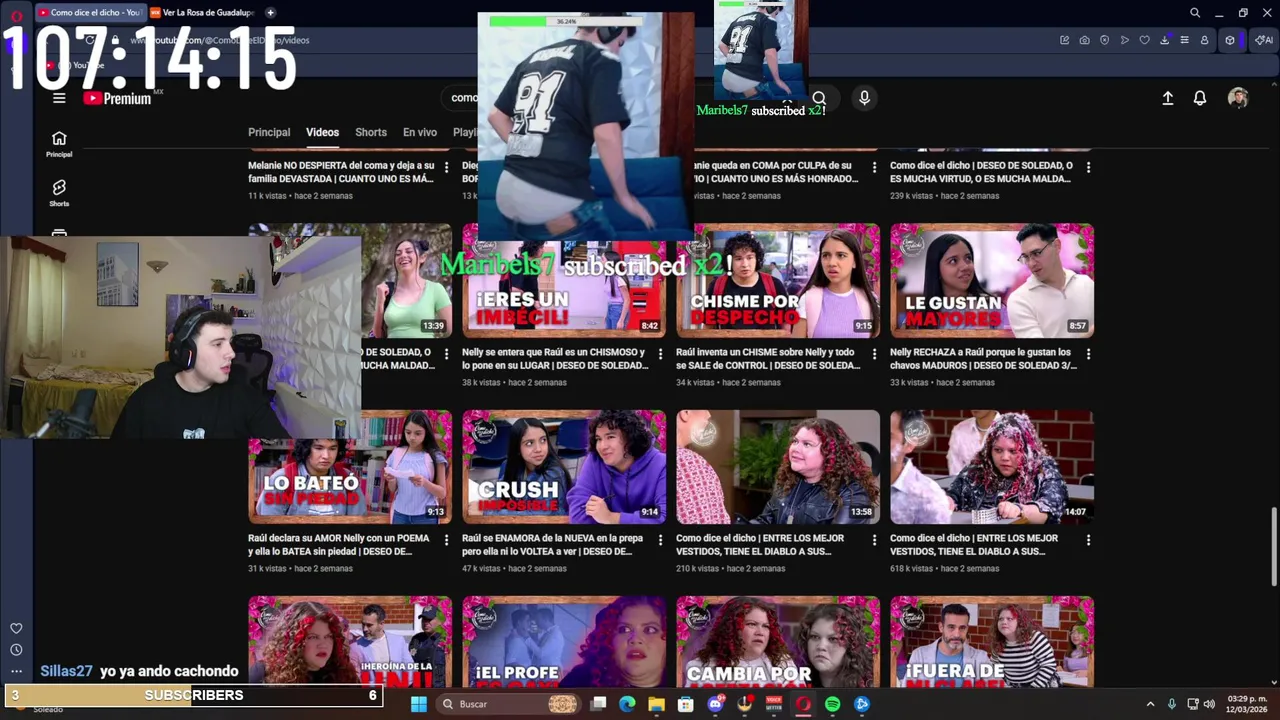
Task: Open YouTube hamburger guide menu
Action: tap(59, 98)
